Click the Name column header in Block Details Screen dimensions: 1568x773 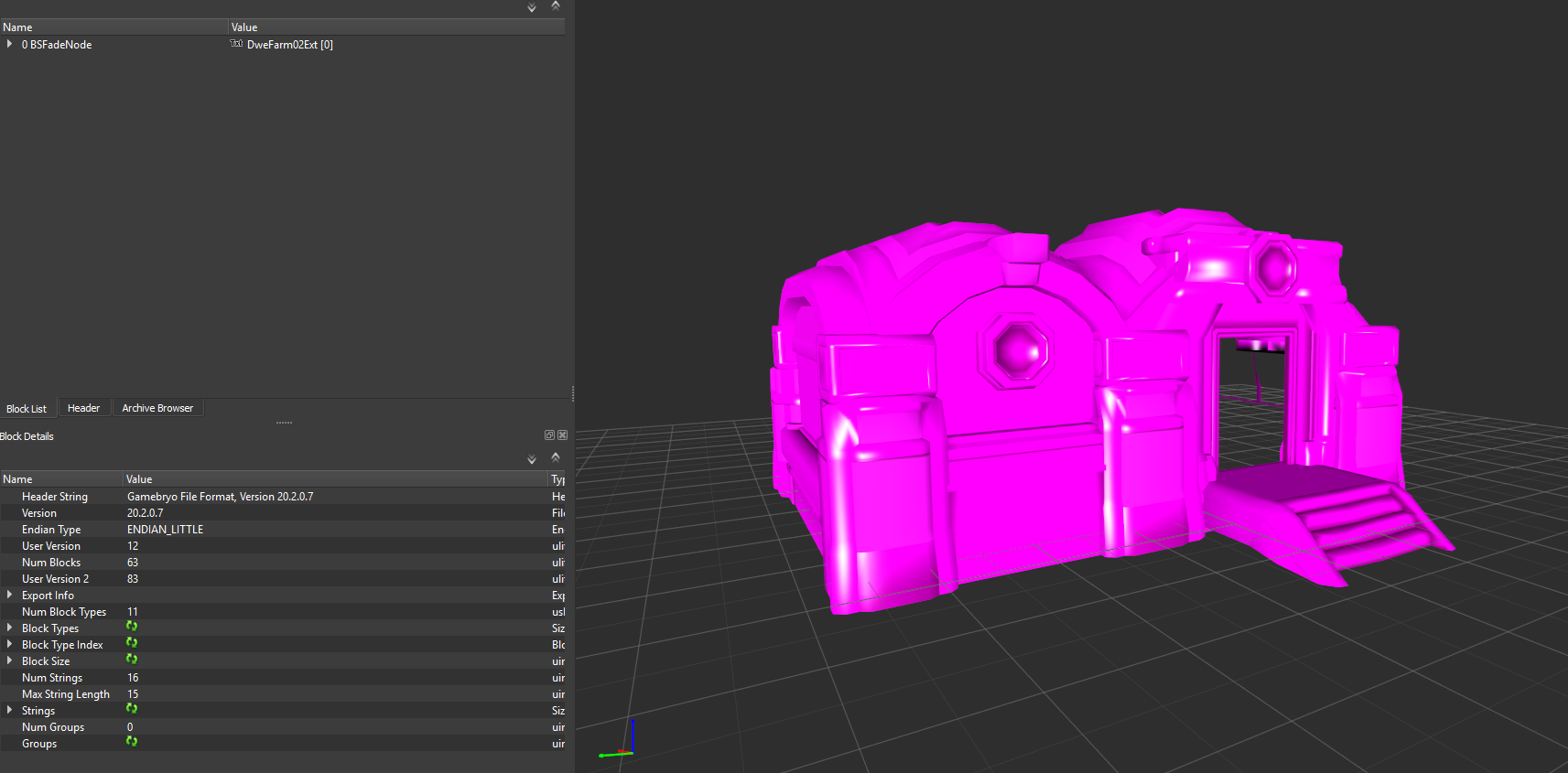(61, 479)
